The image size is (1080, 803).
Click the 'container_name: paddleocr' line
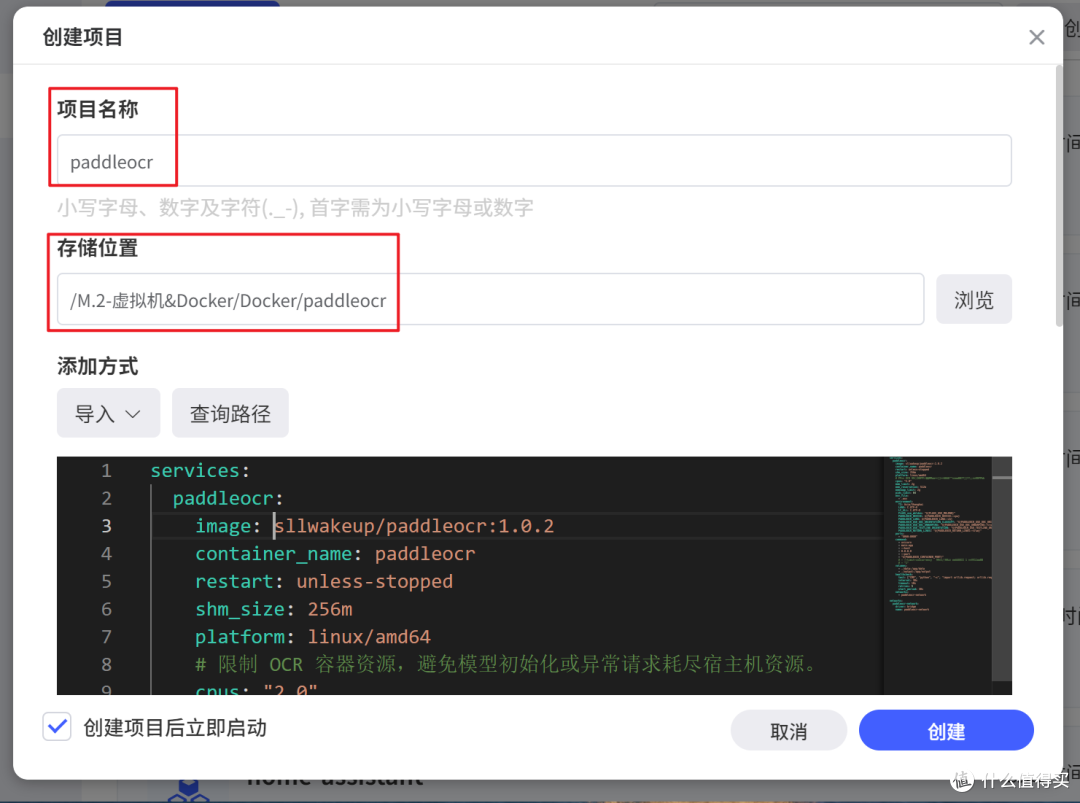(x=335, y=554)
